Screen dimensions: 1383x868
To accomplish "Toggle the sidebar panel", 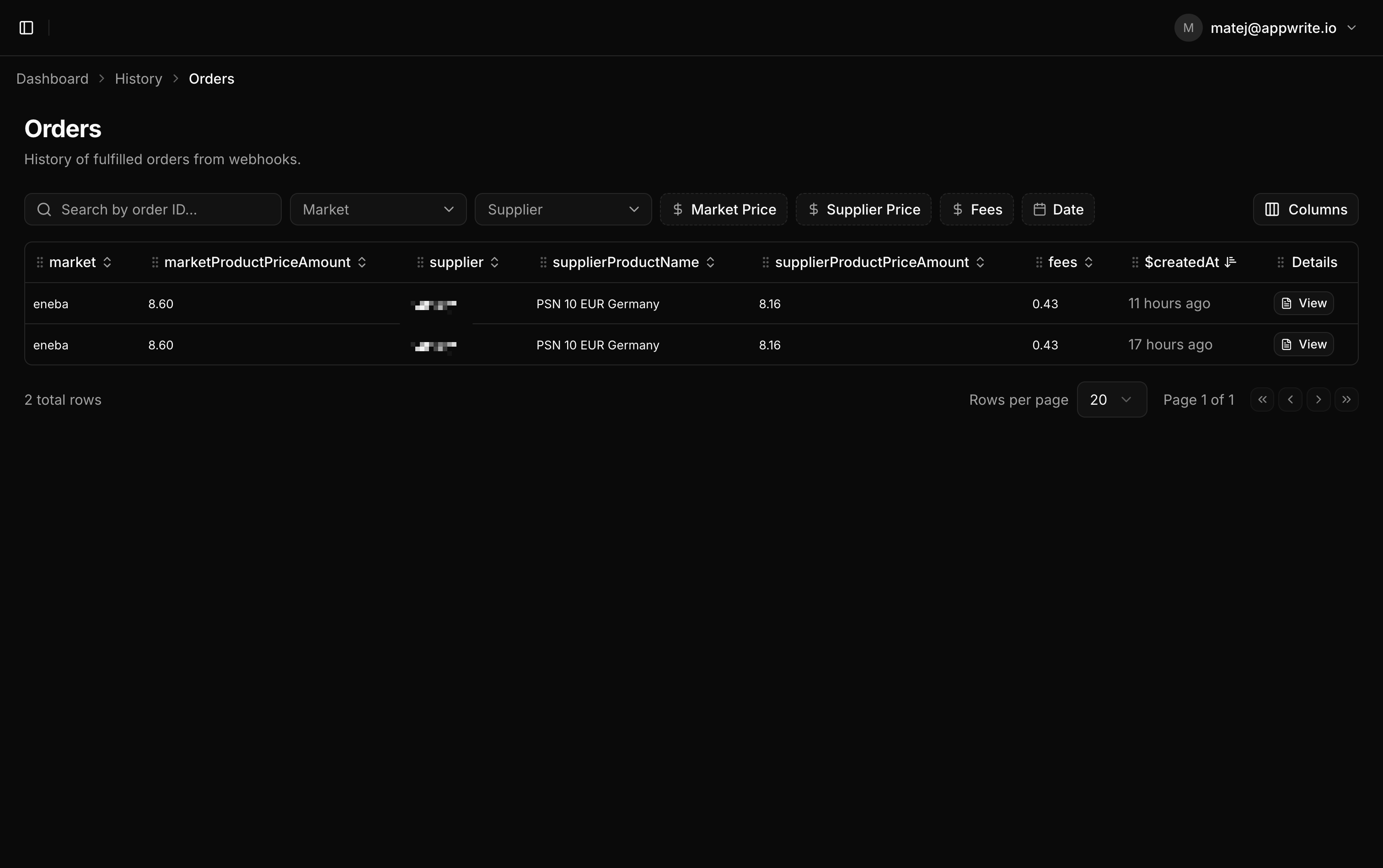I will (x=25, y=27).
